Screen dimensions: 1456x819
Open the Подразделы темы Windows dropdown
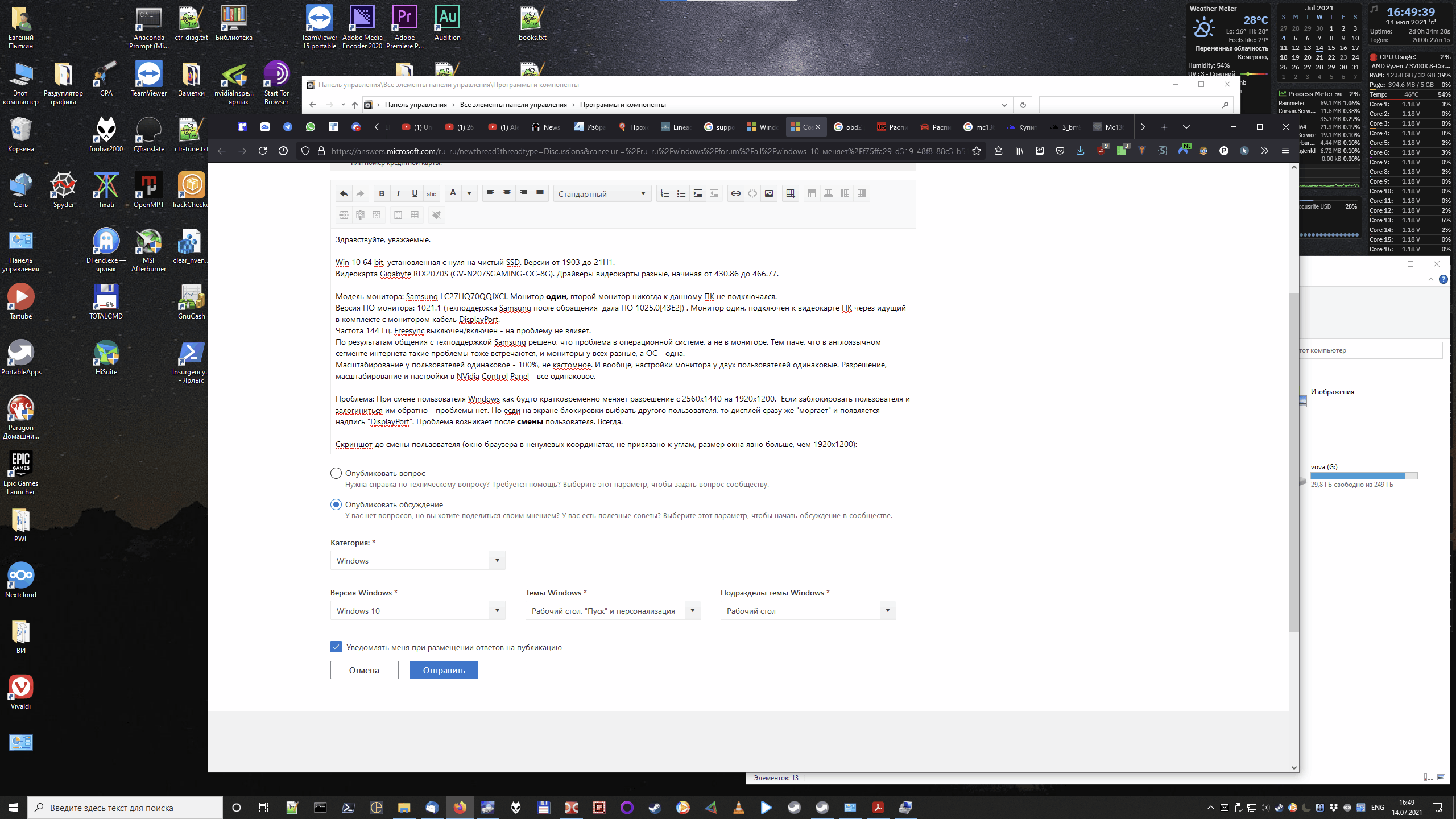808,611
